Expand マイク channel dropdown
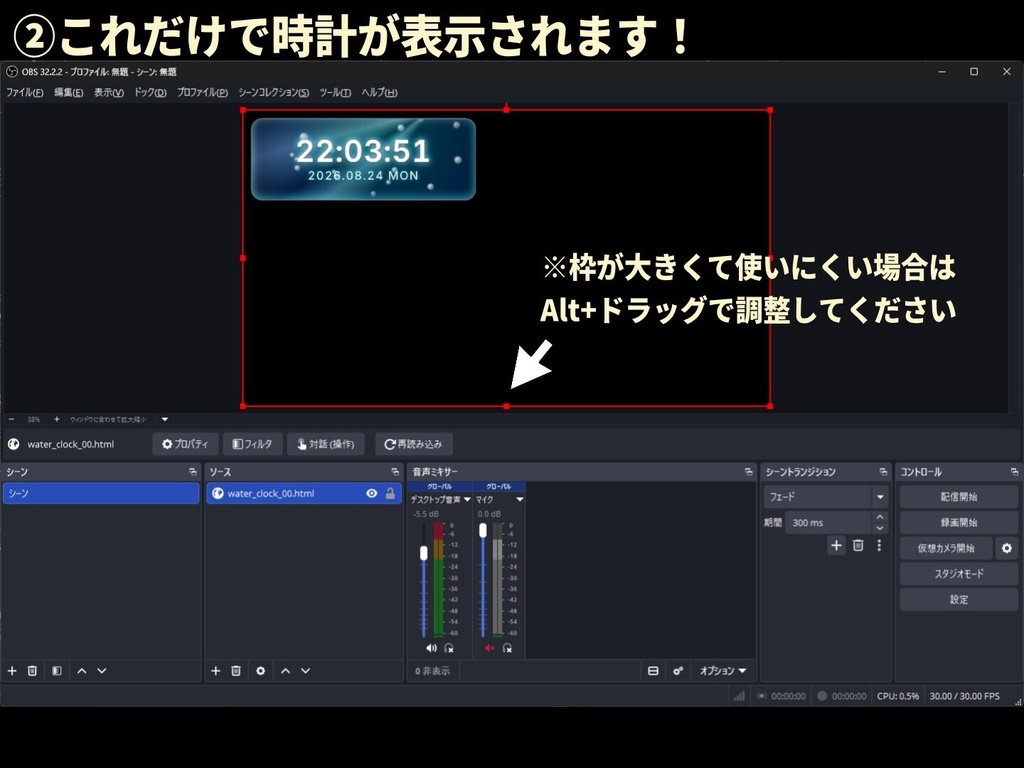The width and height of the screenshot is (1024, 768). (520, 500)
